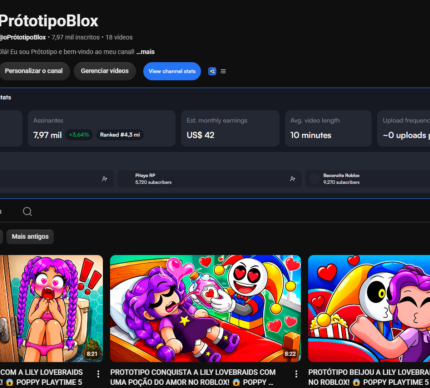Click Baconzita Roblox channel avatar
This screenshot has height=388, width=430.
314,179
